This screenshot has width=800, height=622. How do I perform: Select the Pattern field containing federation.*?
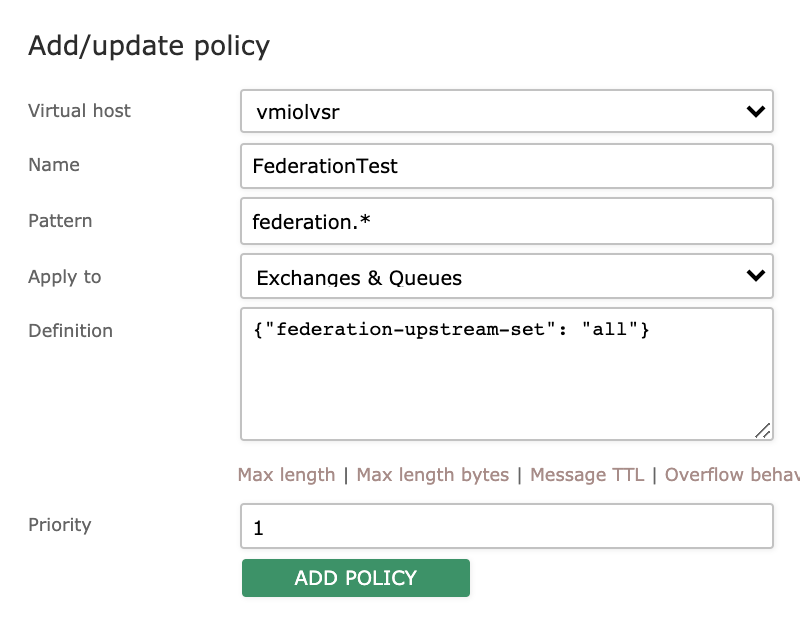500,221
